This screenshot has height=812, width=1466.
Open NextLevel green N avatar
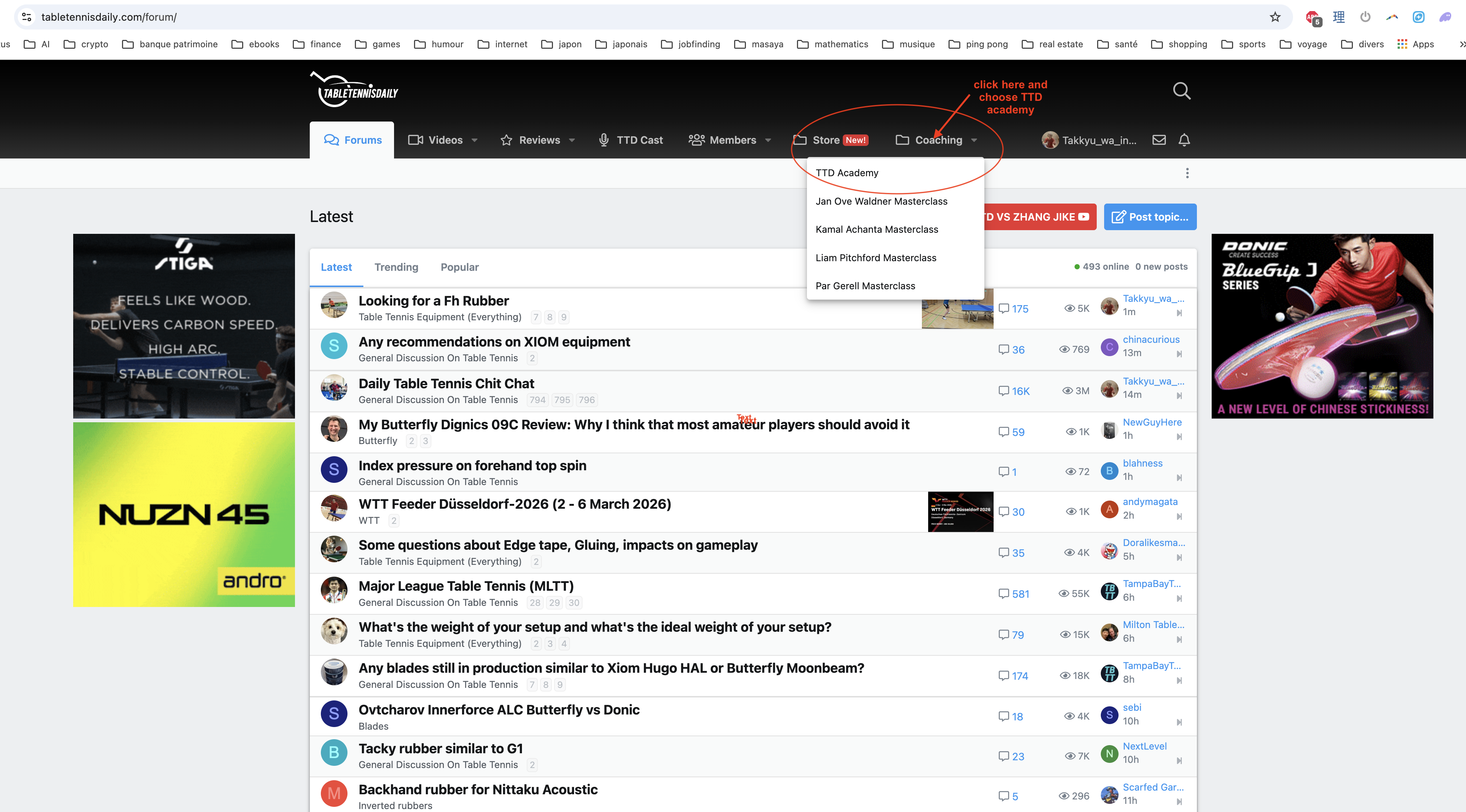pyautogui.click(x=1109, y=753)
